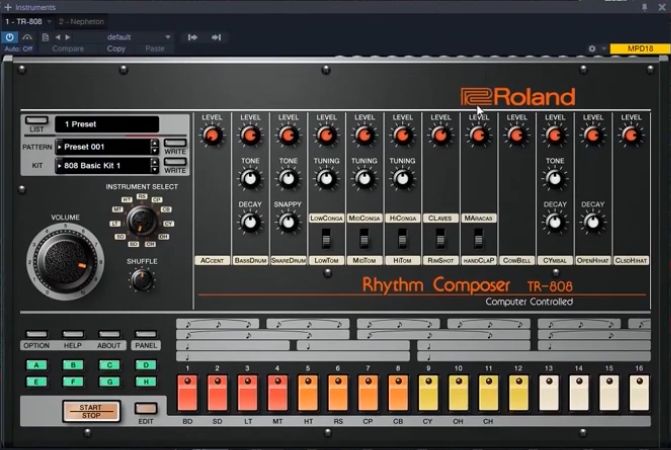
Task: Click the SHUFFLE knob
Action: (x=142, y=280)
